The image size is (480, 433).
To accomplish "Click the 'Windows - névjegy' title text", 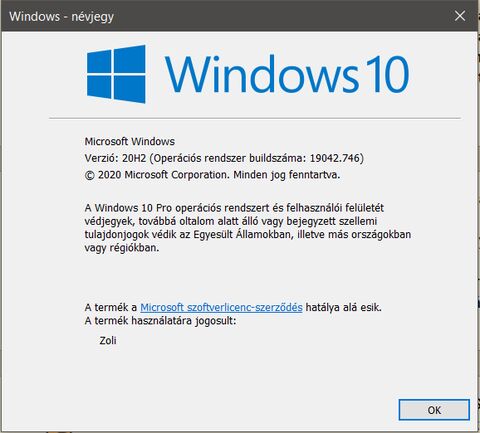I will 62,16.
